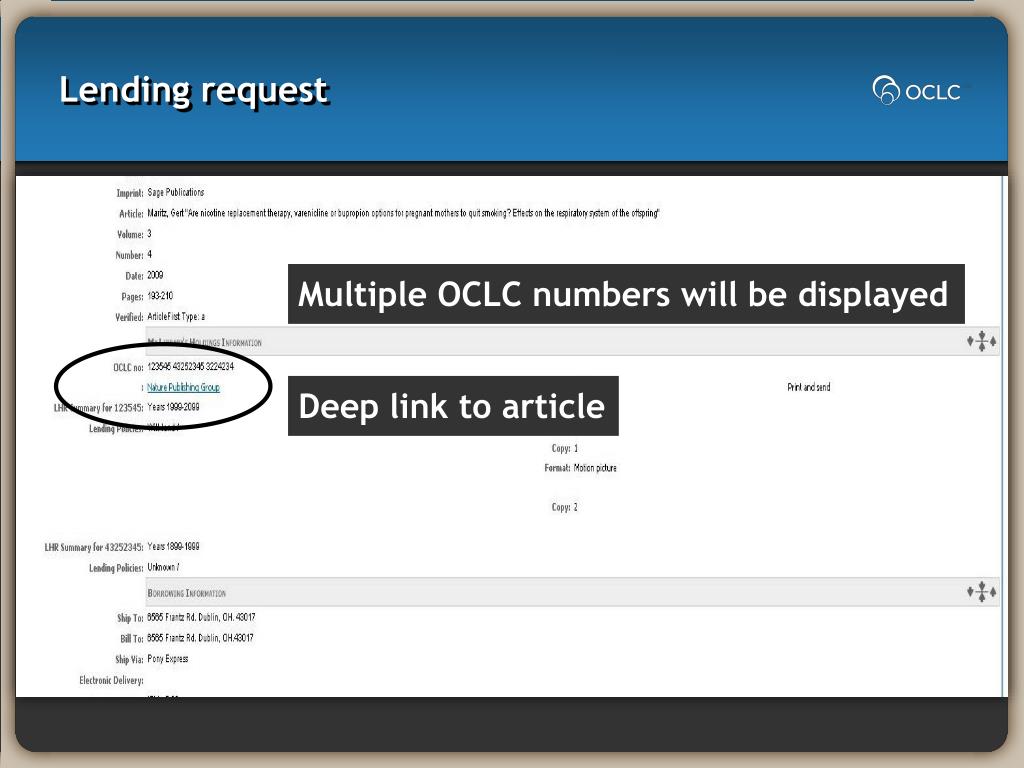Screen dimensions: 1024x768
Task: Select the Bill To address
Action: (200, 638)
